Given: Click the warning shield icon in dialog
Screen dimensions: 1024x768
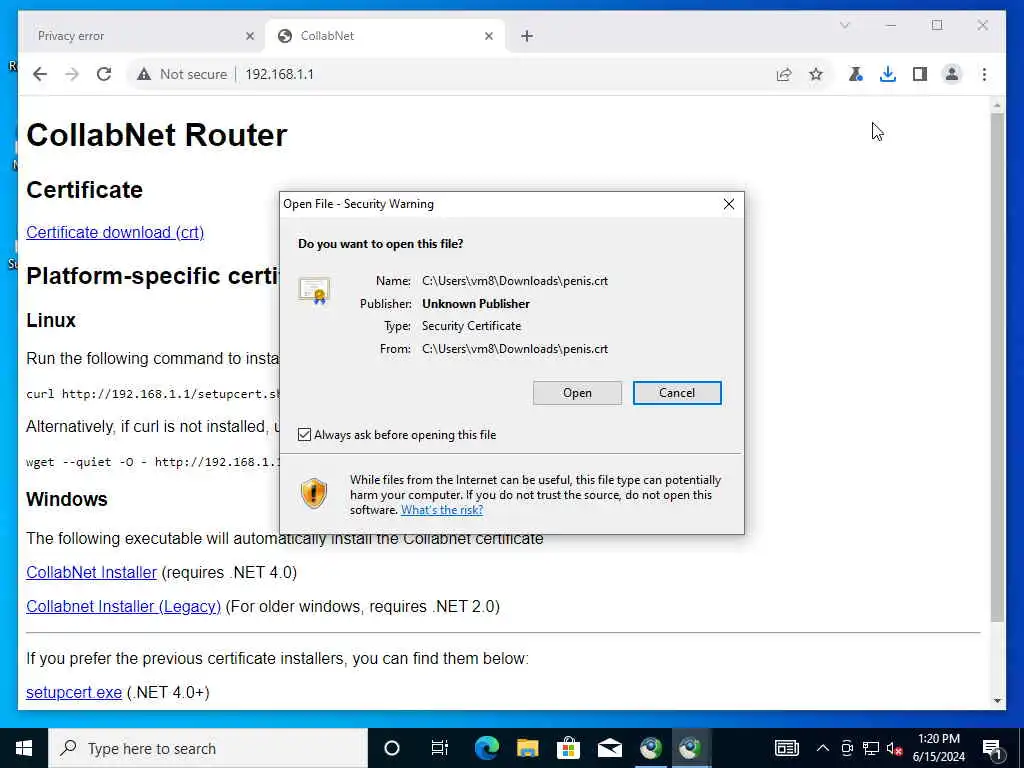Looking at the screenshot, I should click(x=313, y=494).
